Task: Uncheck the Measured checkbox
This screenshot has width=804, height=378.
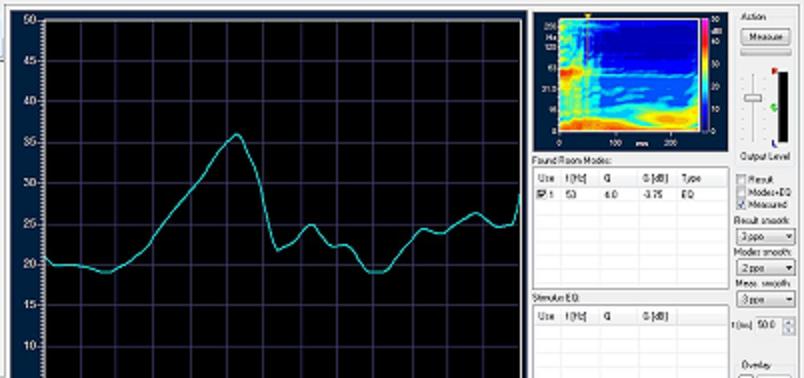Action: tap(741, 204)
